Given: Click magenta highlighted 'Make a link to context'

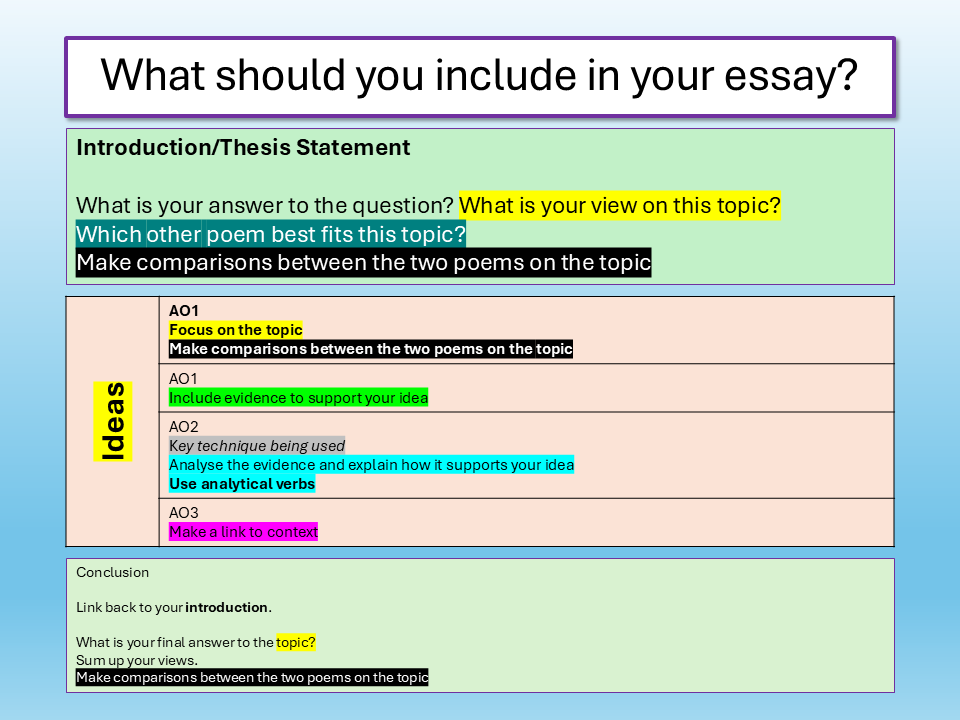Looking at the screenshot, I should (x=243, y=532).
